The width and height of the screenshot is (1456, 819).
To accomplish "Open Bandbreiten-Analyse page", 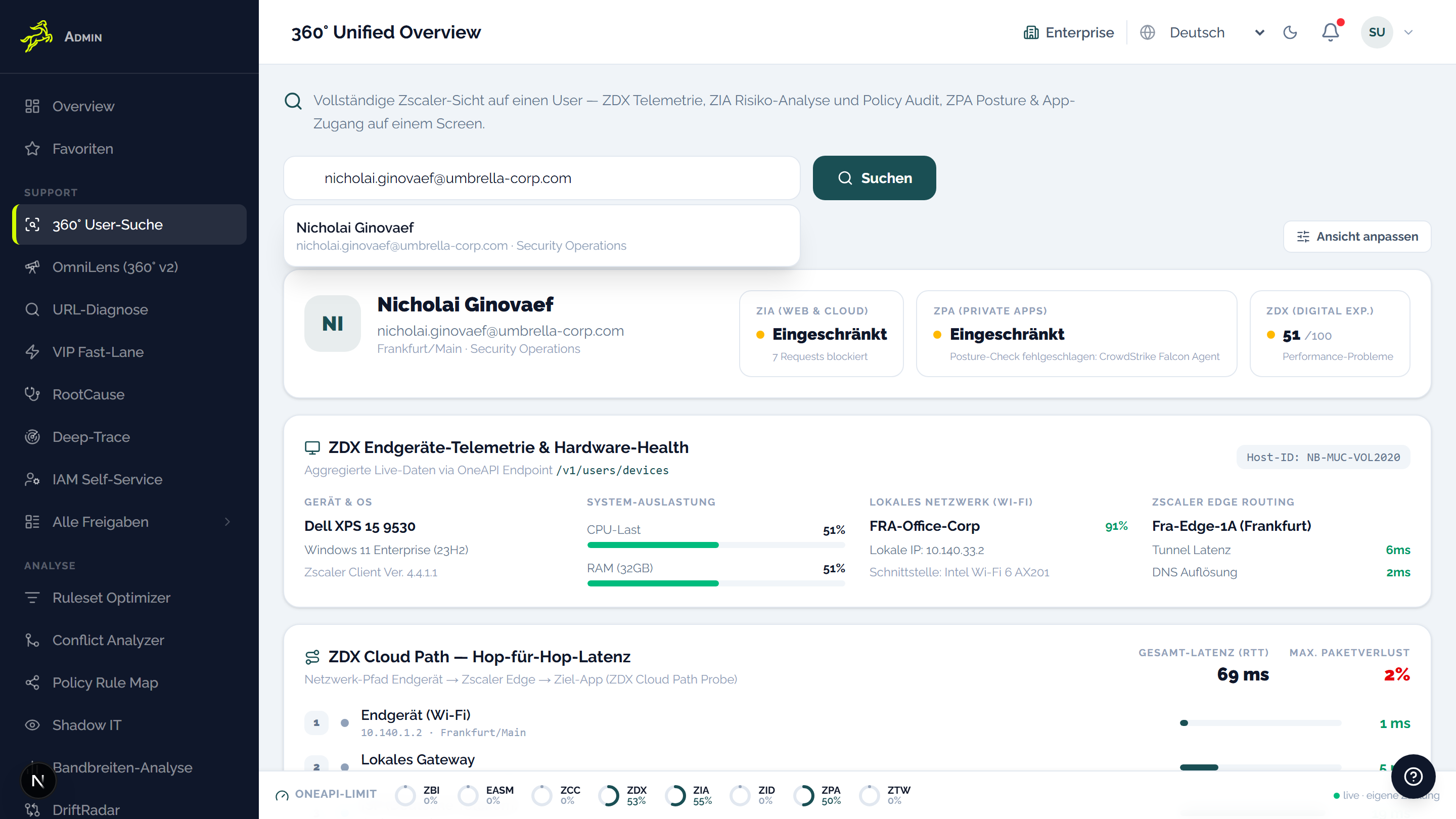I will [129, 767].
